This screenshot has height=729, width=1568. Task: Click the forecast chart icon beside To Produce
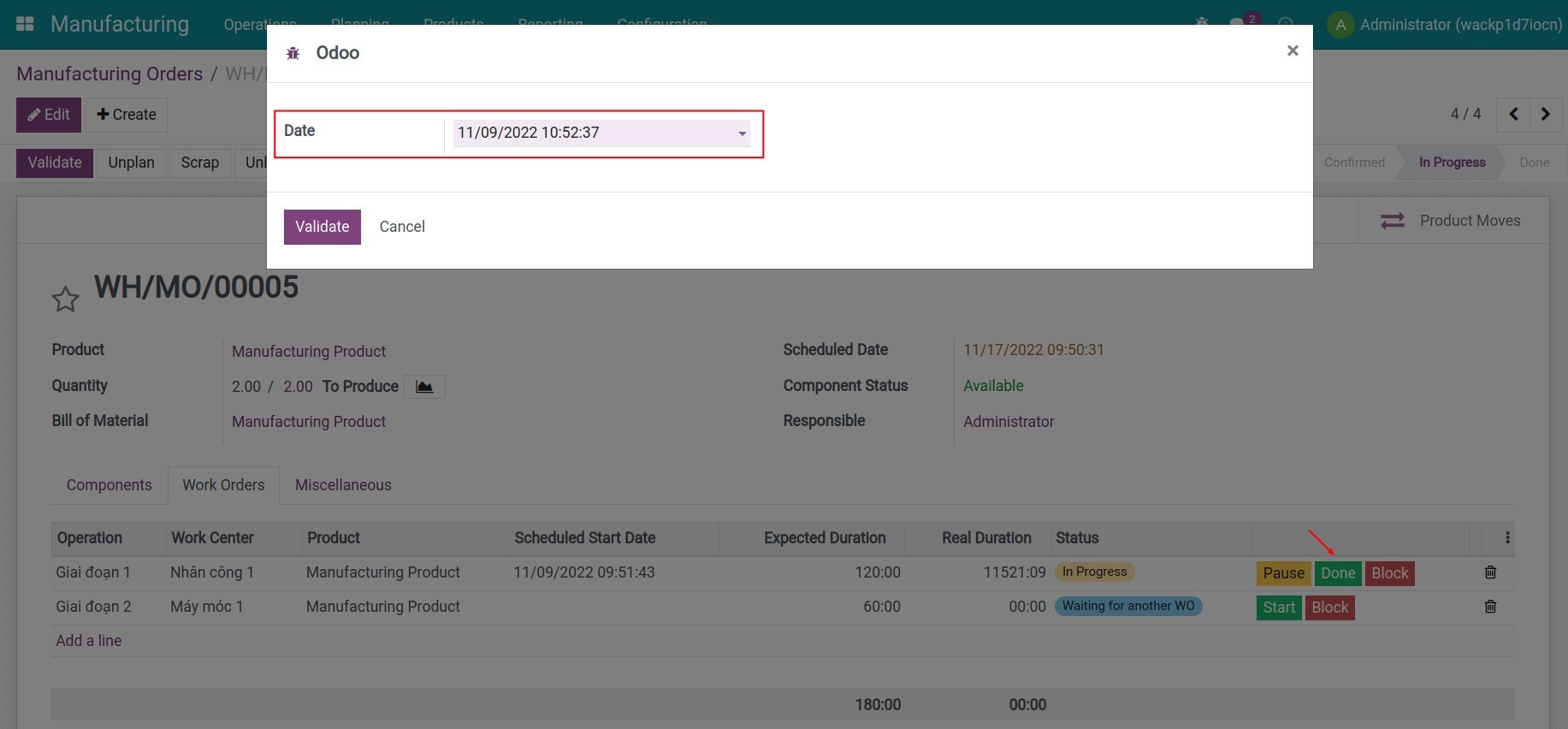coord(424,387)
